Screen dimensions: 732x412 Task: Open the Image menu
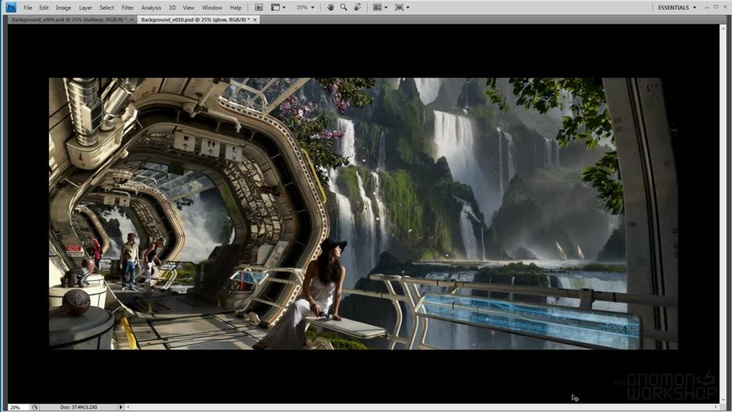tap(63, 7)
